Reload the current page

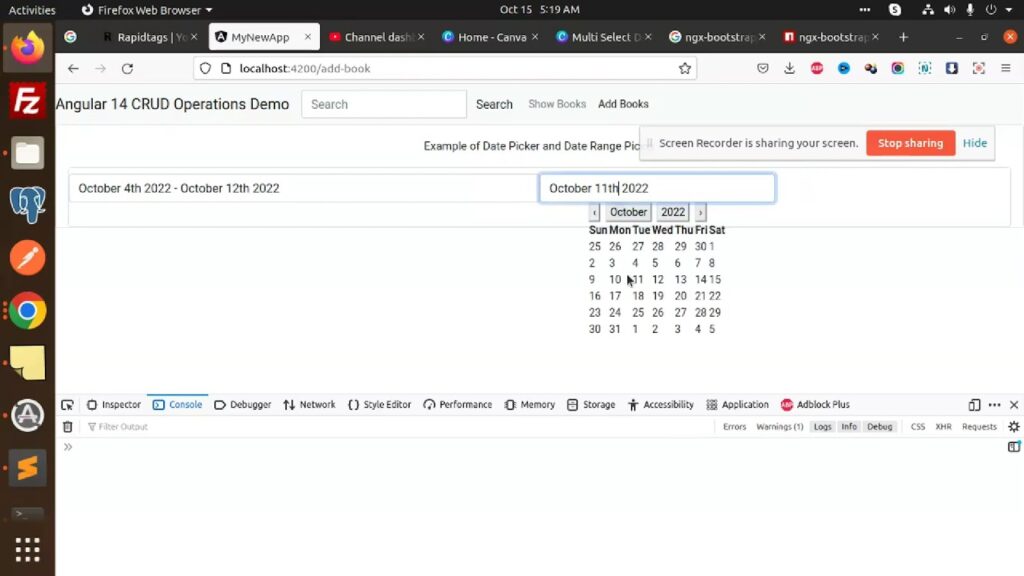pos(127,68)
